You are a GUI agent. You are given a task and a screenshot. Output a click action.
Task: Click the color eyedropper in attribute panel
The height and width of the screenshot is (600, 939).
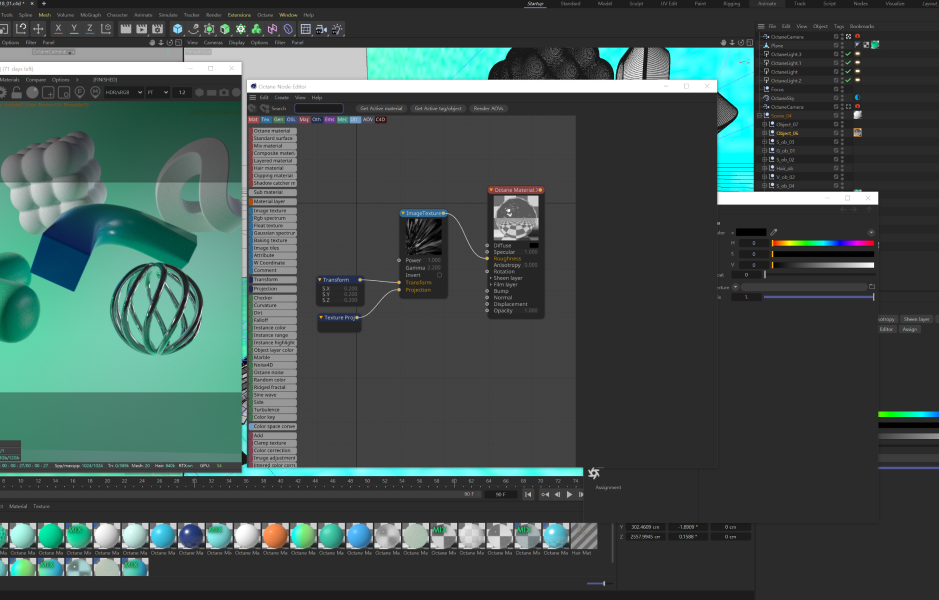pyautogui.click(x=774, y=232)
